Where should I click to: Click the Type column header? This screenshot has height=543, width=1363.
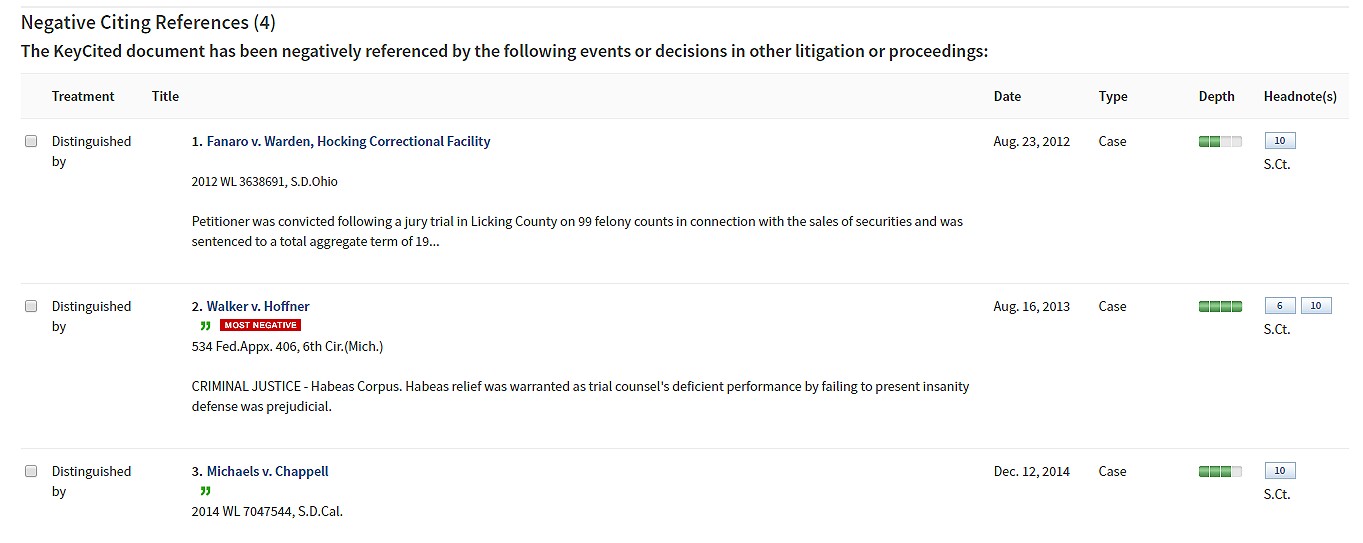1112,97
